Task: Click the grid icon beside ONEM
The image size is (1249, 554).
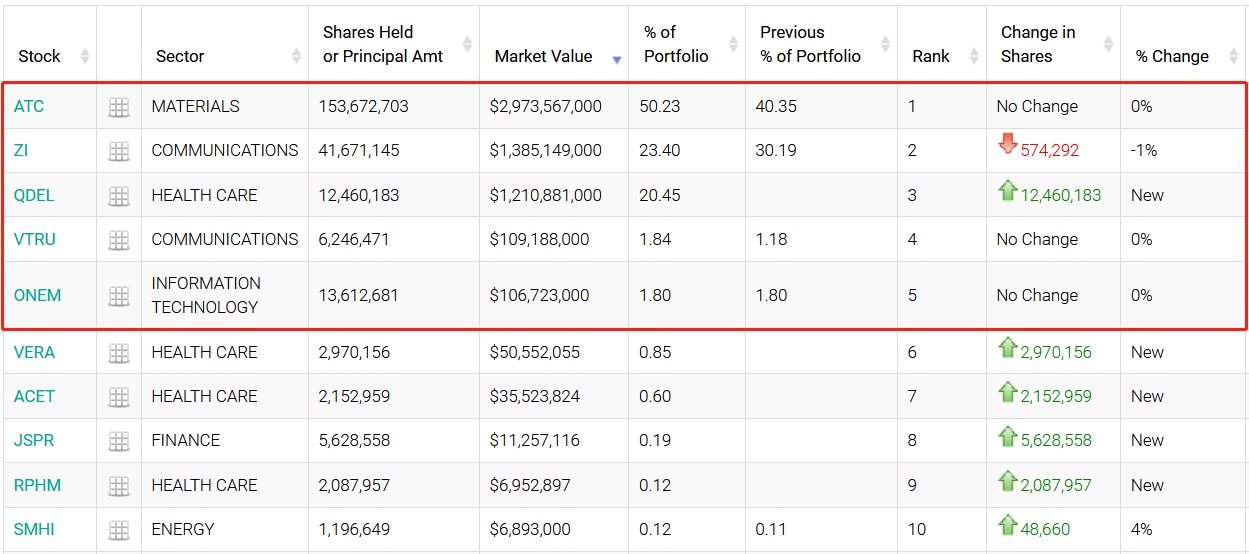Action: 119,296
